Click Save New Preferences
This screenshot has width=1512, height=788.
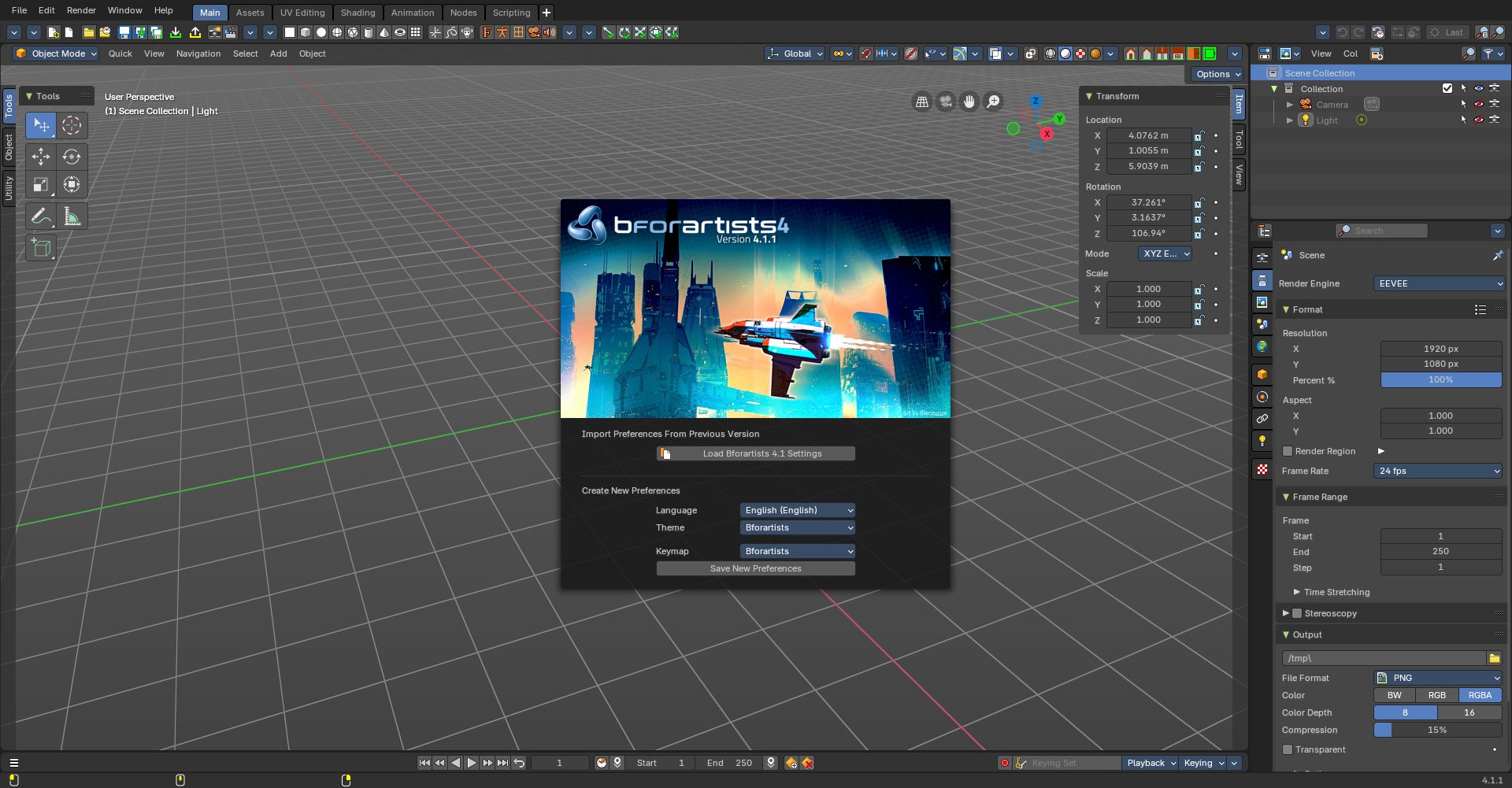(755, 568)
